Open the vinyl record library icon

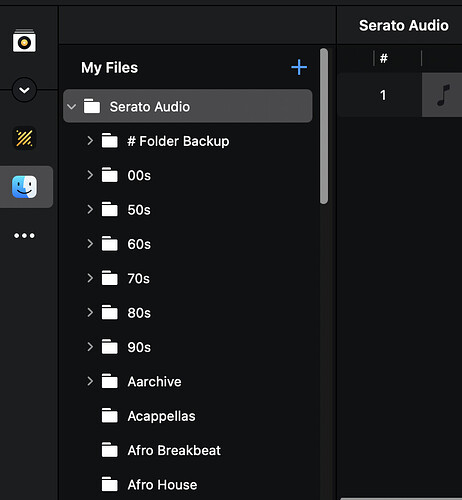(24, 41)
